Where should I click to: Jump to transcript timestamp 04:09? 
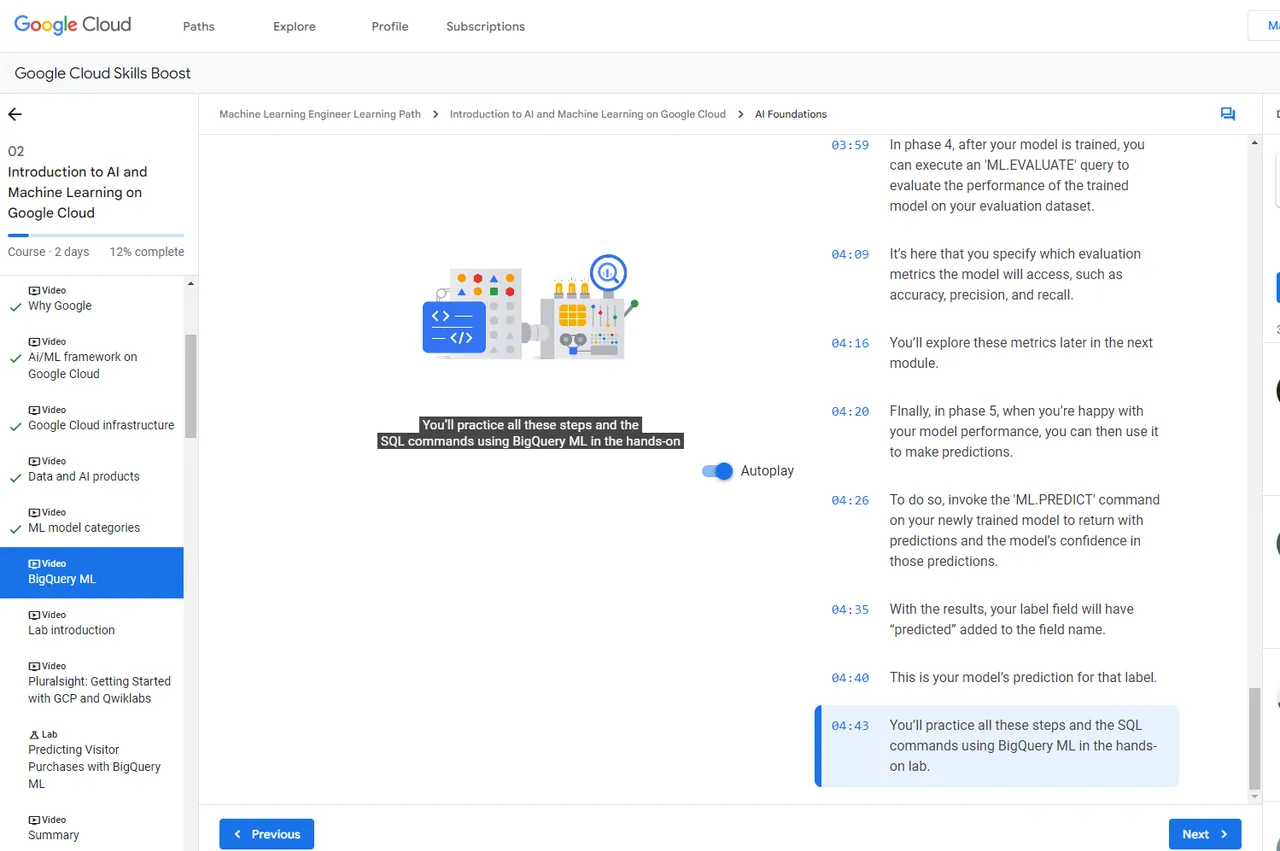(850, 254)
